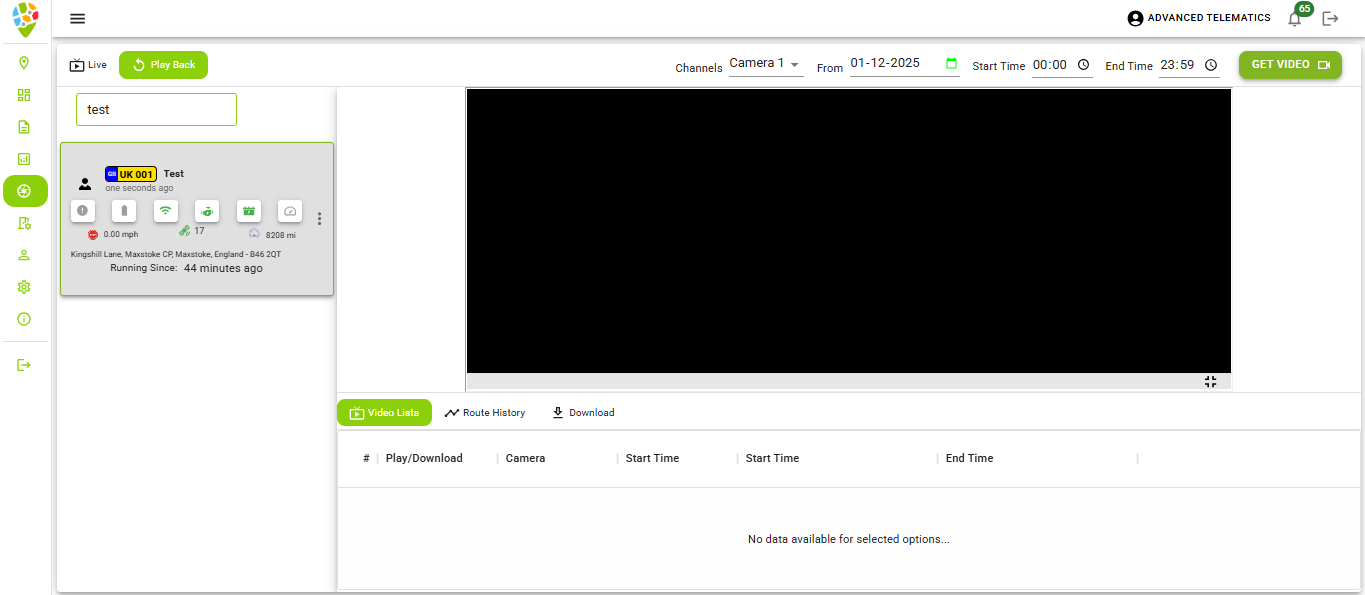The image size is (1365, 595).
Task: Switch to the Download tab
Action: 583,413
